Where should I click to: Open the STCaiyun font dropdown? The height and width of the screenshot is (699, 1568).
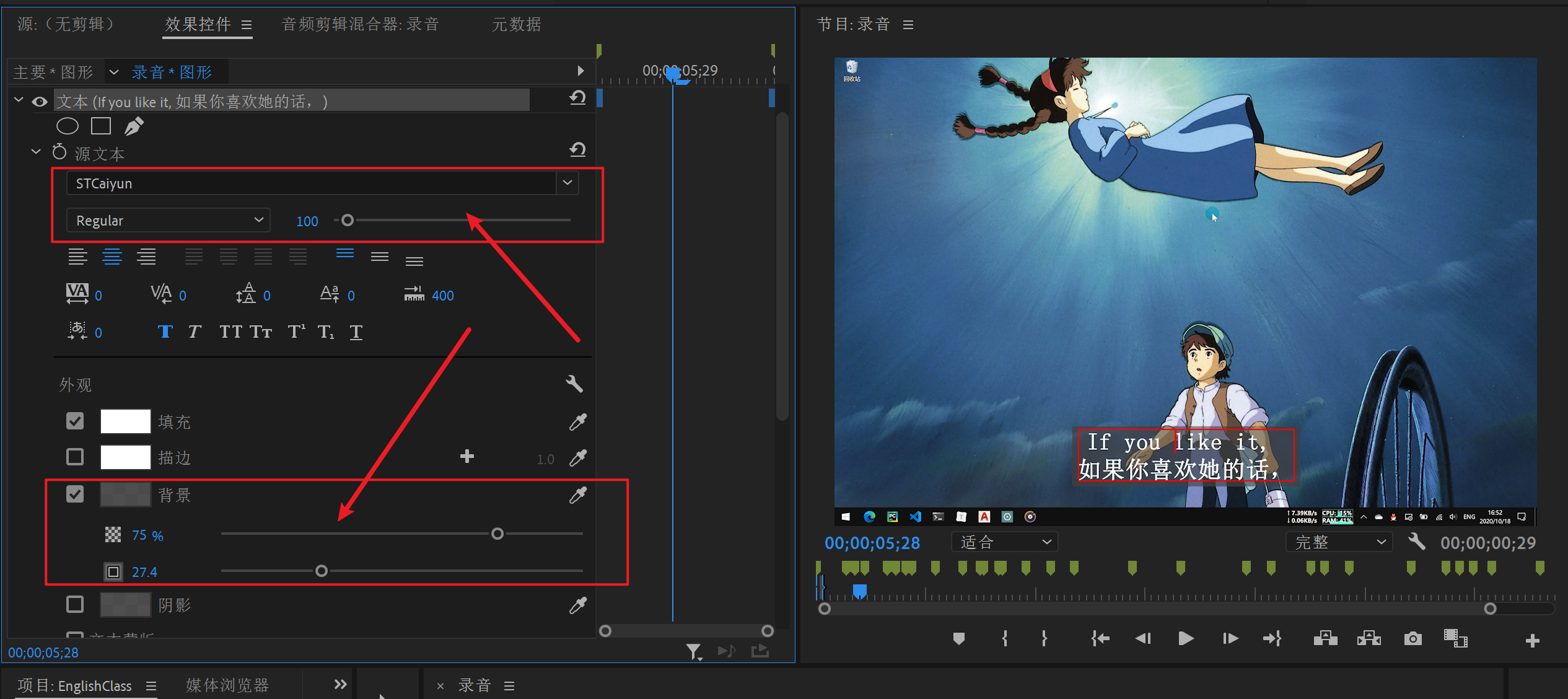[567, 183]
